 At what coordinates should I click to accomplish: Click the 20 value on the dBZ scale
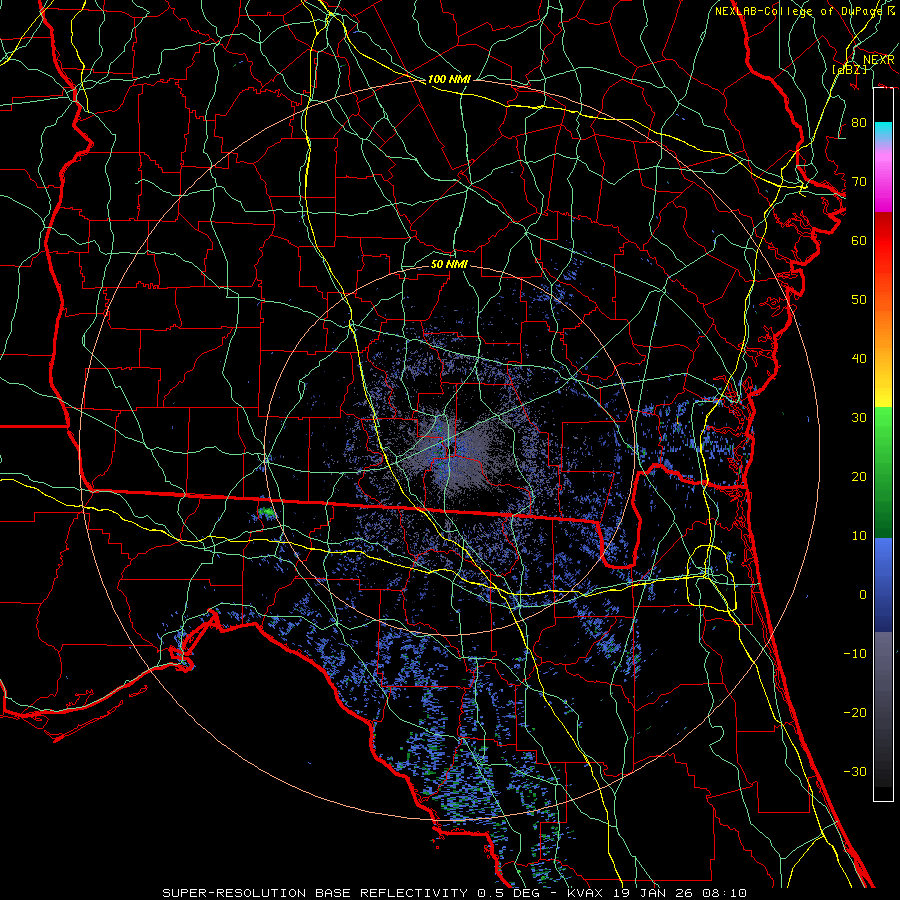tap(859, 476)
